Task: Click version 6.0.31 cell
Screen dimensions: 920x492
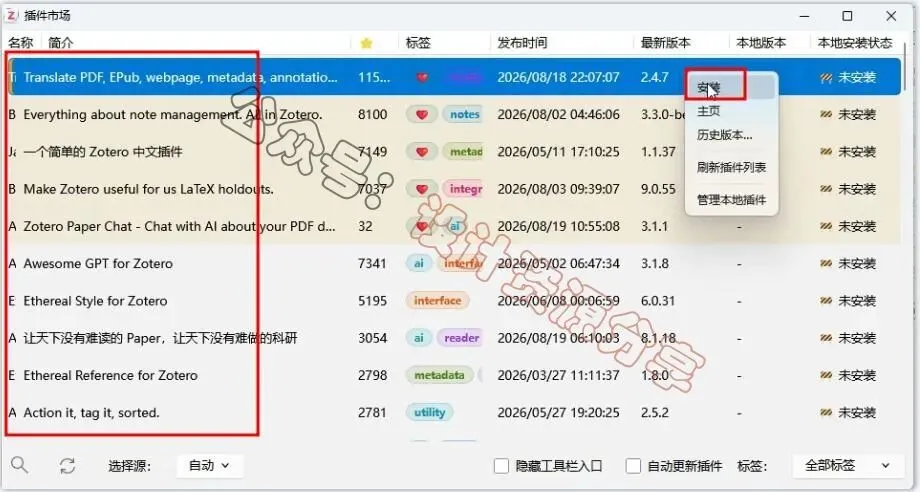Action: click(x=658, y=301)
